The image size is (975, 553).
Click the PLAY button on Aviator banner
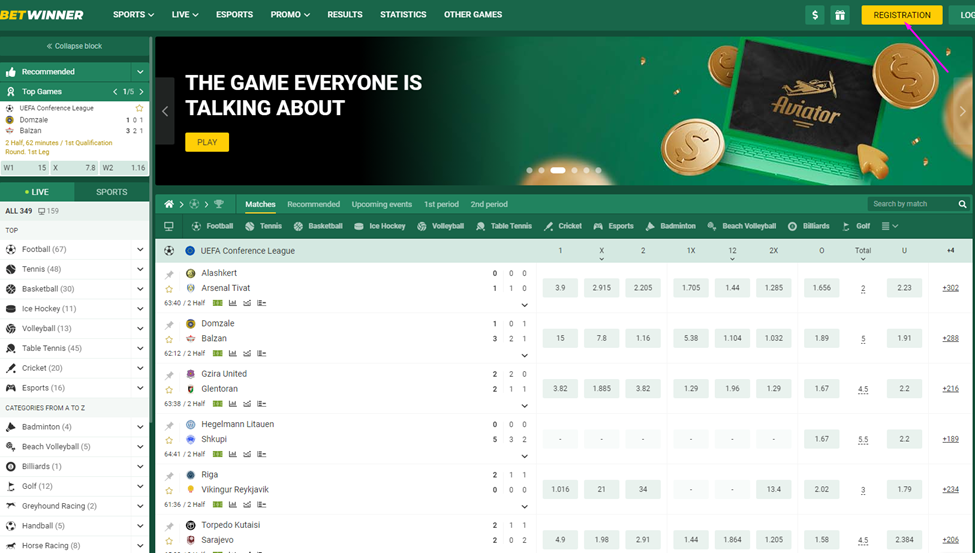(207, 142)
